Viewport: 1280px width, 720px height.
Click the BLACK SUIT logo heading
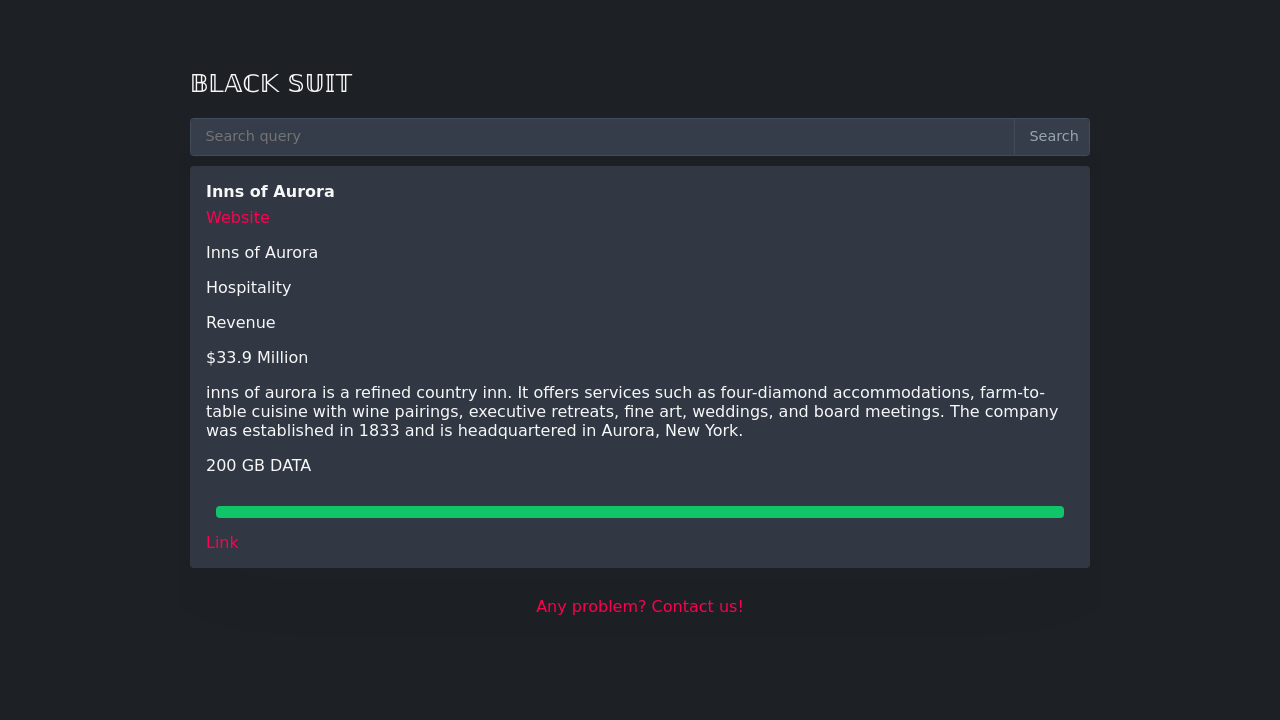pyautogui.click(x=271, y=84)
